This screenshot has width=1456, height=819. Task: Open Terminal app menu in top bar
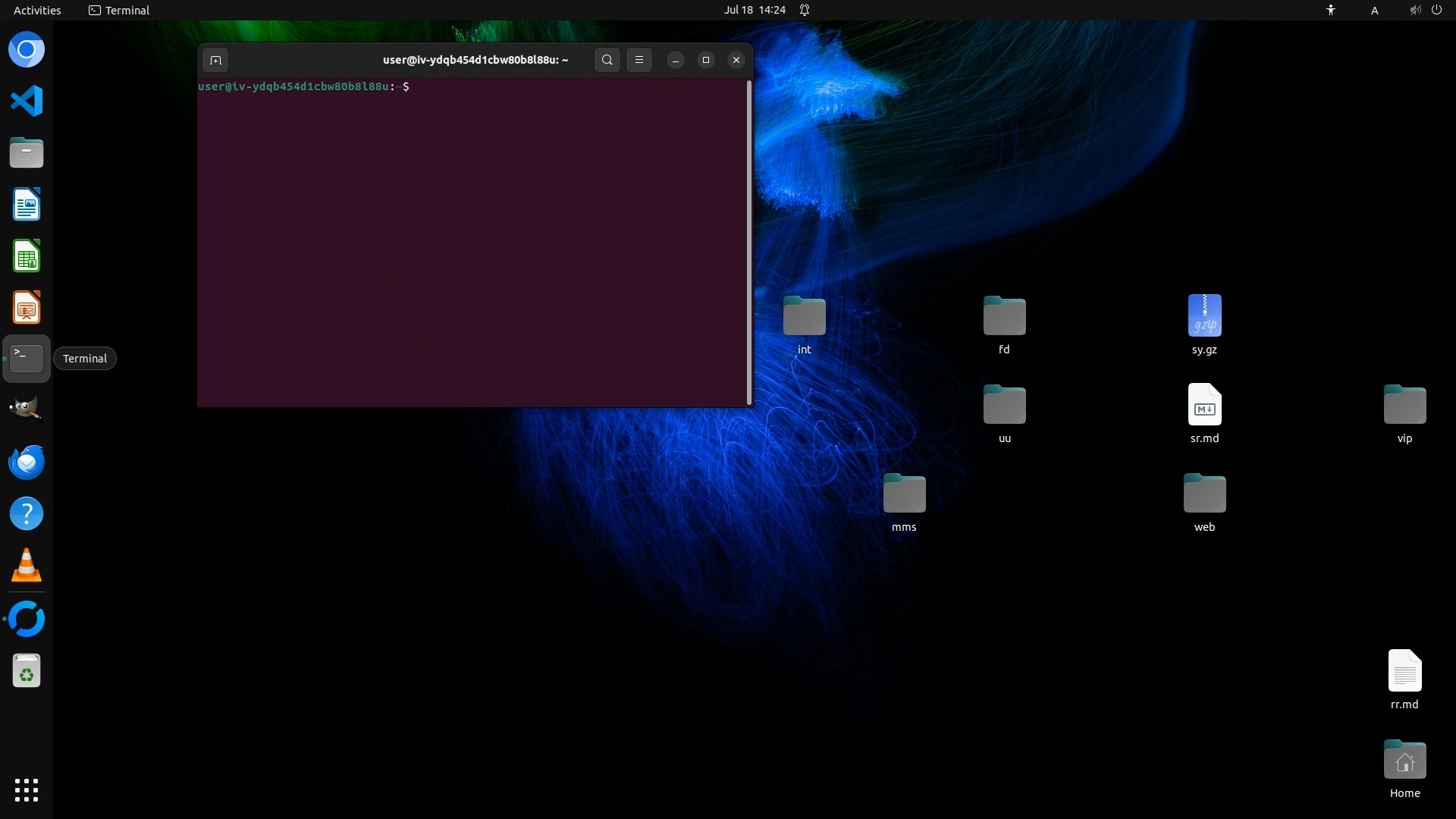(119, 10)
